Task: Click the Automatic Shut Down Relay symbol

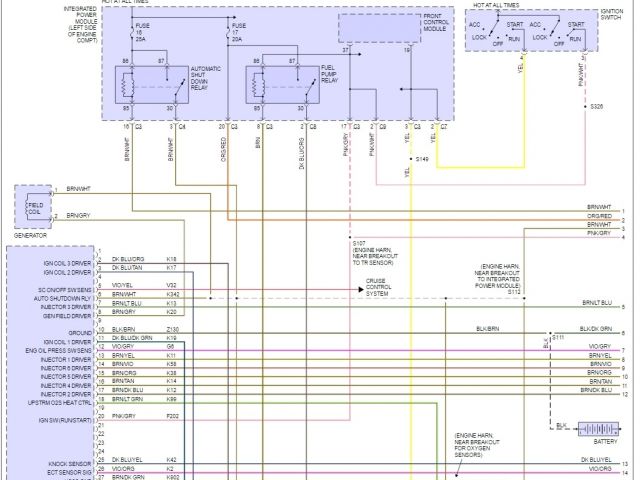Action: click(x=153, y=84)
